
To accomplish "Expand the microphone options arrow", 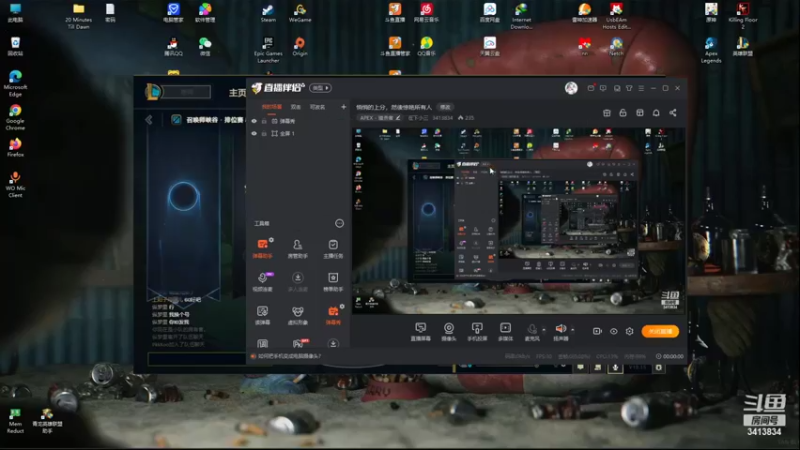I will click(544, 330).
